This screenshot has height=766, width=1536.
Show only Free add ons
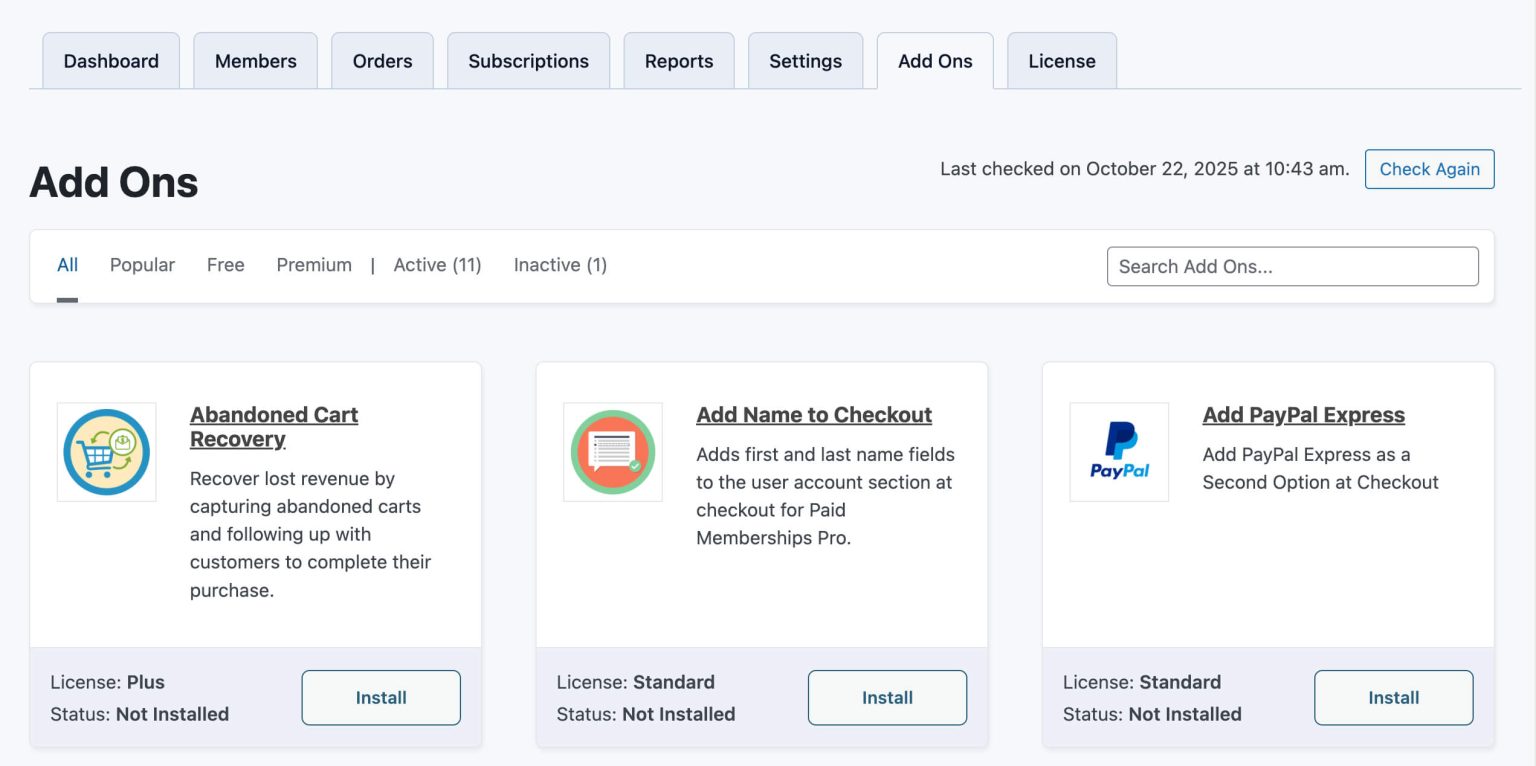225,265
